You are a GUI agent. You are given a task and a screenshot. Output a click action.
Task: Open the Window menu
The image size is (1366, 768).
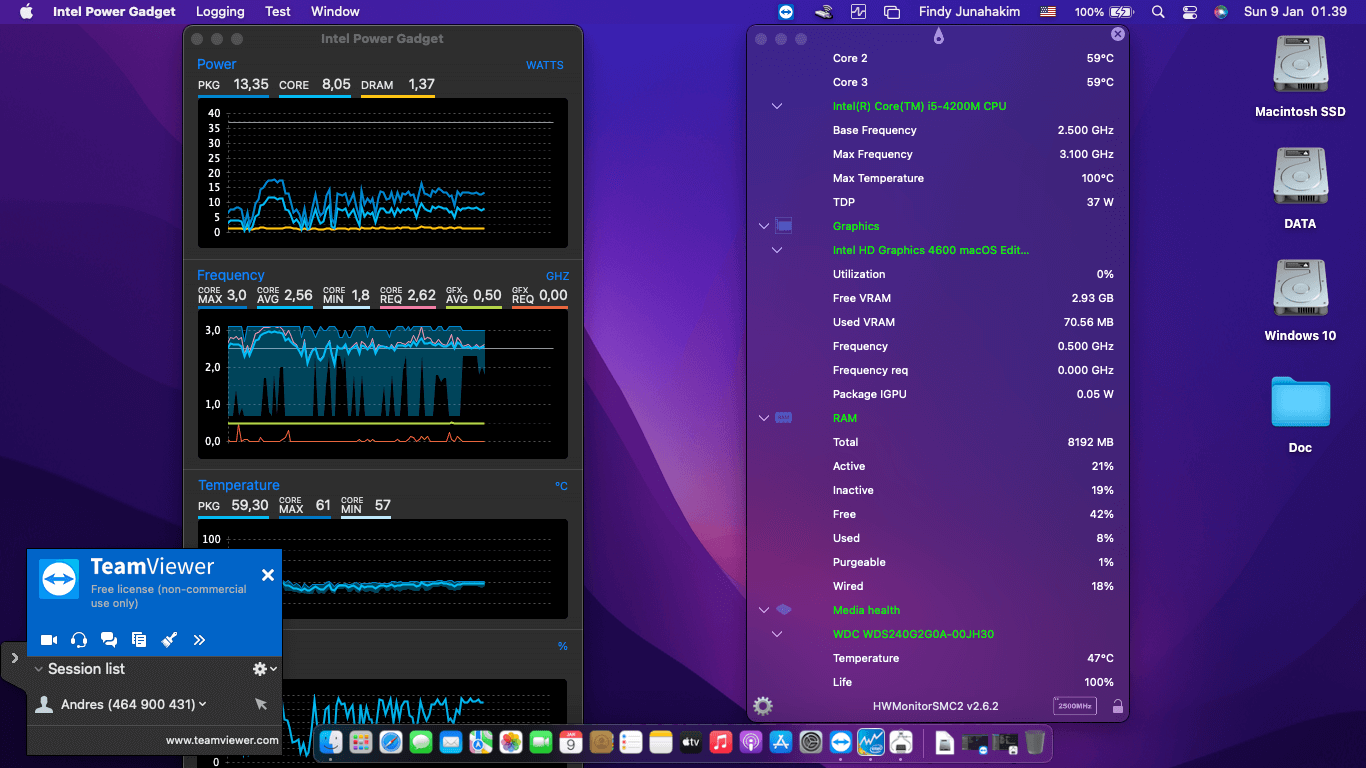coord(335,12)
